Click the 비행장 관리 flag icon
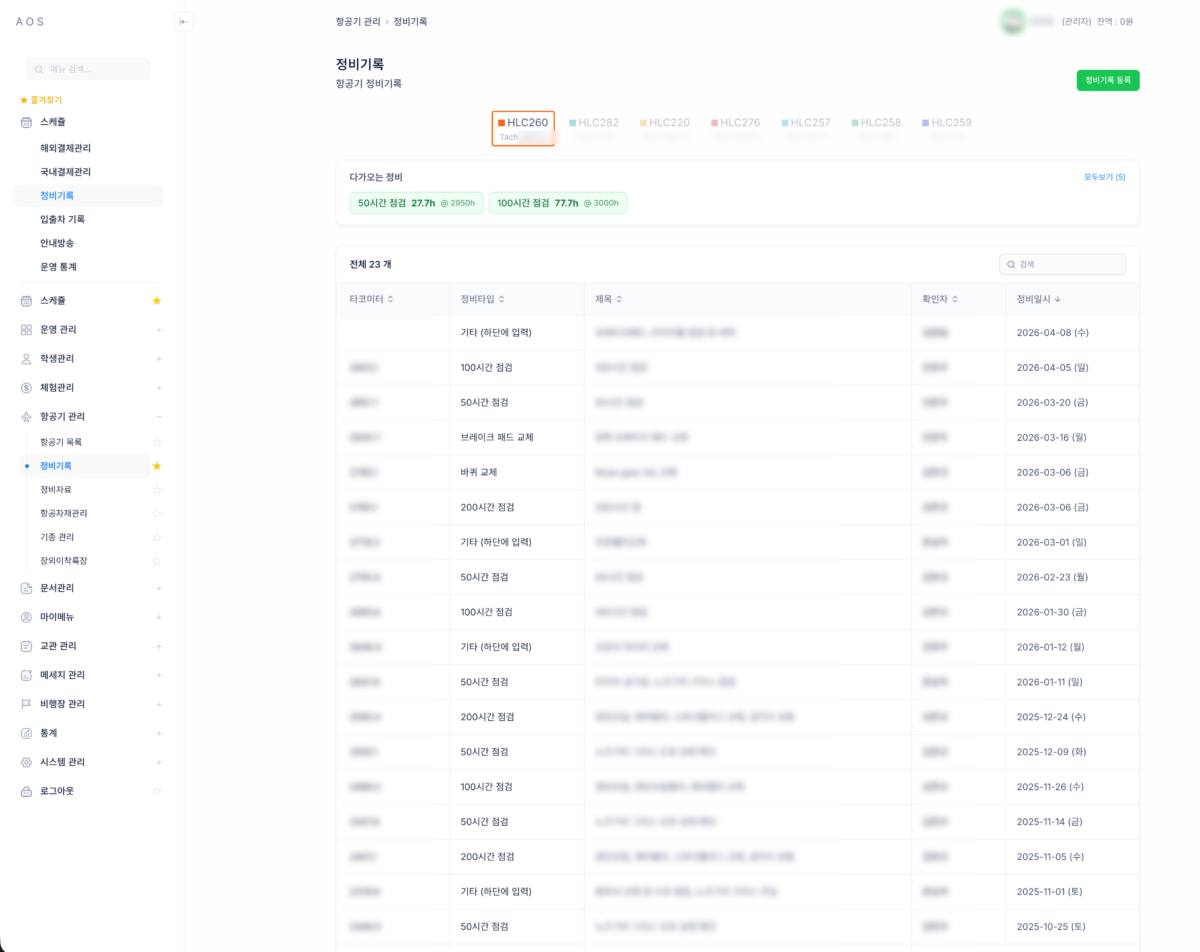Image resolution: width=1200 pixels, height=952 pixels. [x=26, y=704]
